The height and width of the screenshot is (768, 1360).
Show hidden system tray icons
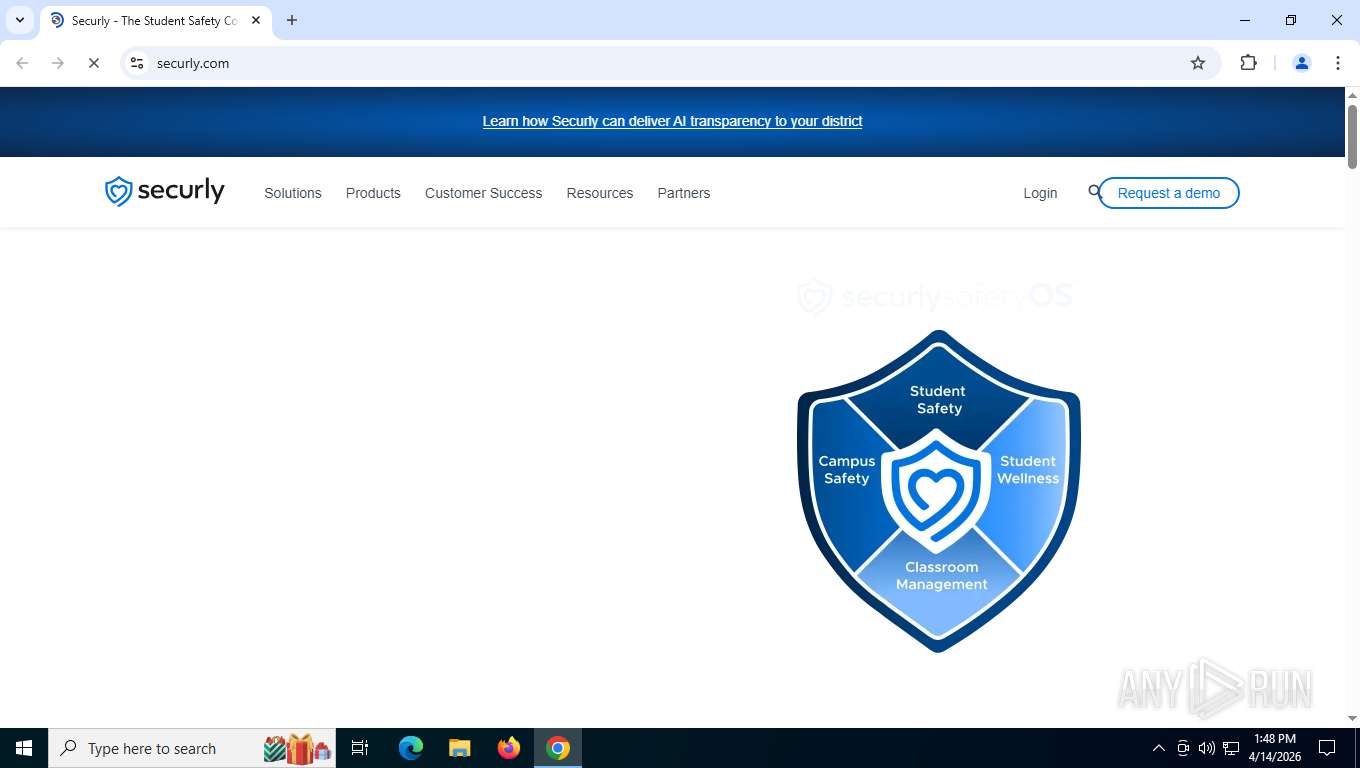pos(1159,748)
